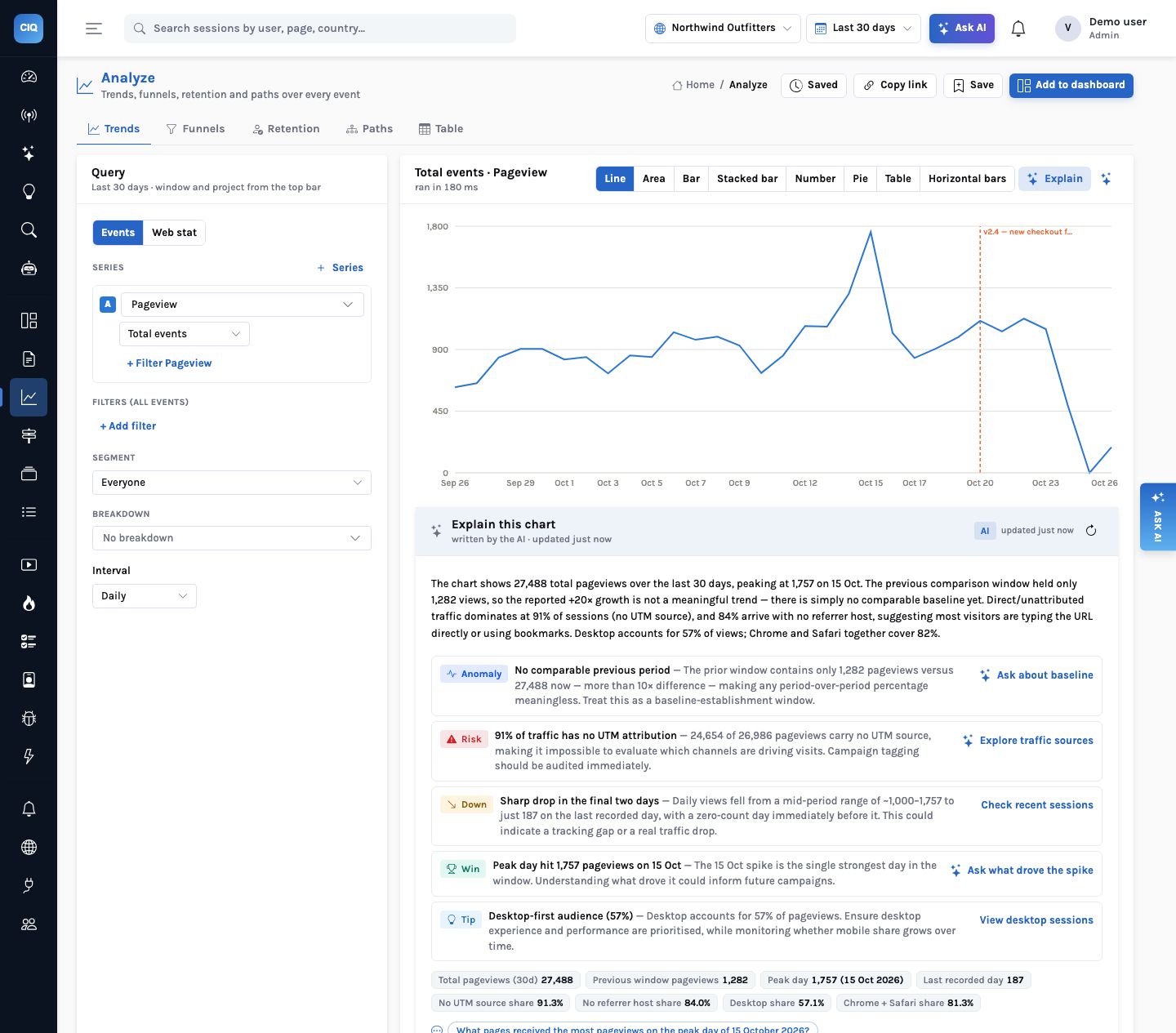This screenshot has width=1176, height=1033.
Task: Switch query mode to Web stat
Action: [174, 233]
